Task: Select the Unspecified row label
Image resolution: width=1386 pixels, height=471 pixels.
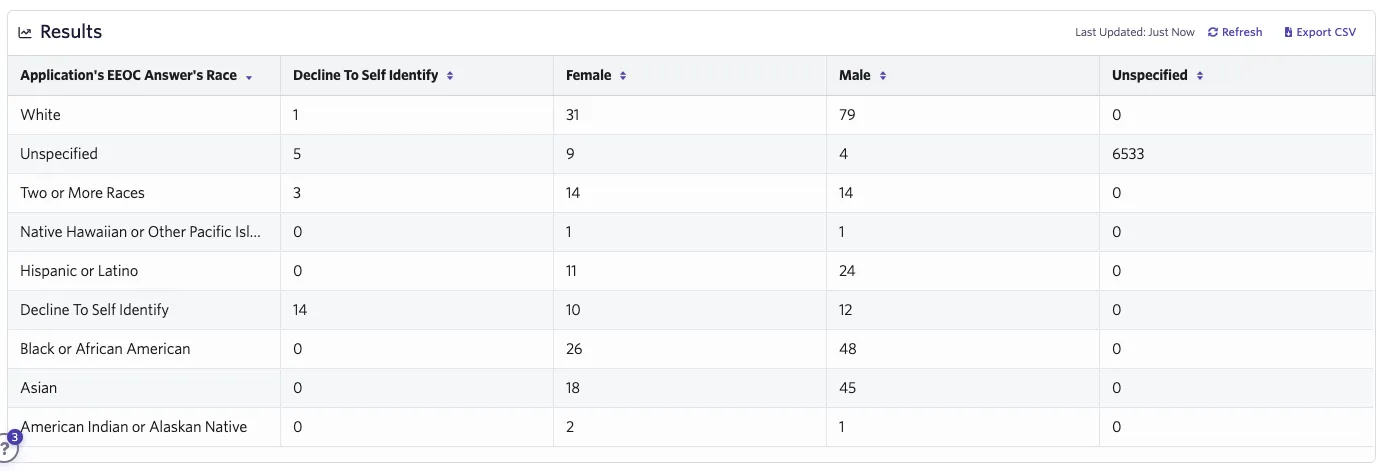Action: click(59, 154)
